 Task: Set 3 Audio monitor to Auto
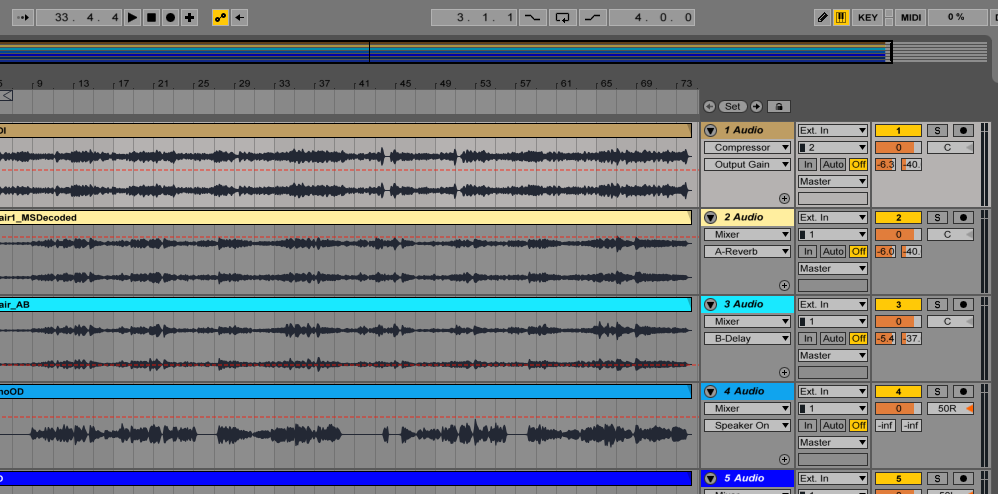[x=833, y=339]
